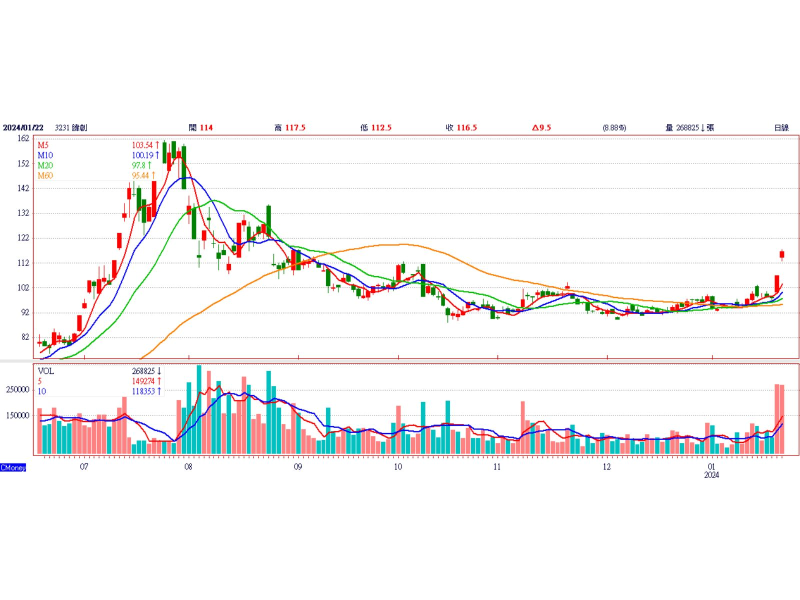
Task: Select the M20 moving average legend
Action: [x=45, y=166]
